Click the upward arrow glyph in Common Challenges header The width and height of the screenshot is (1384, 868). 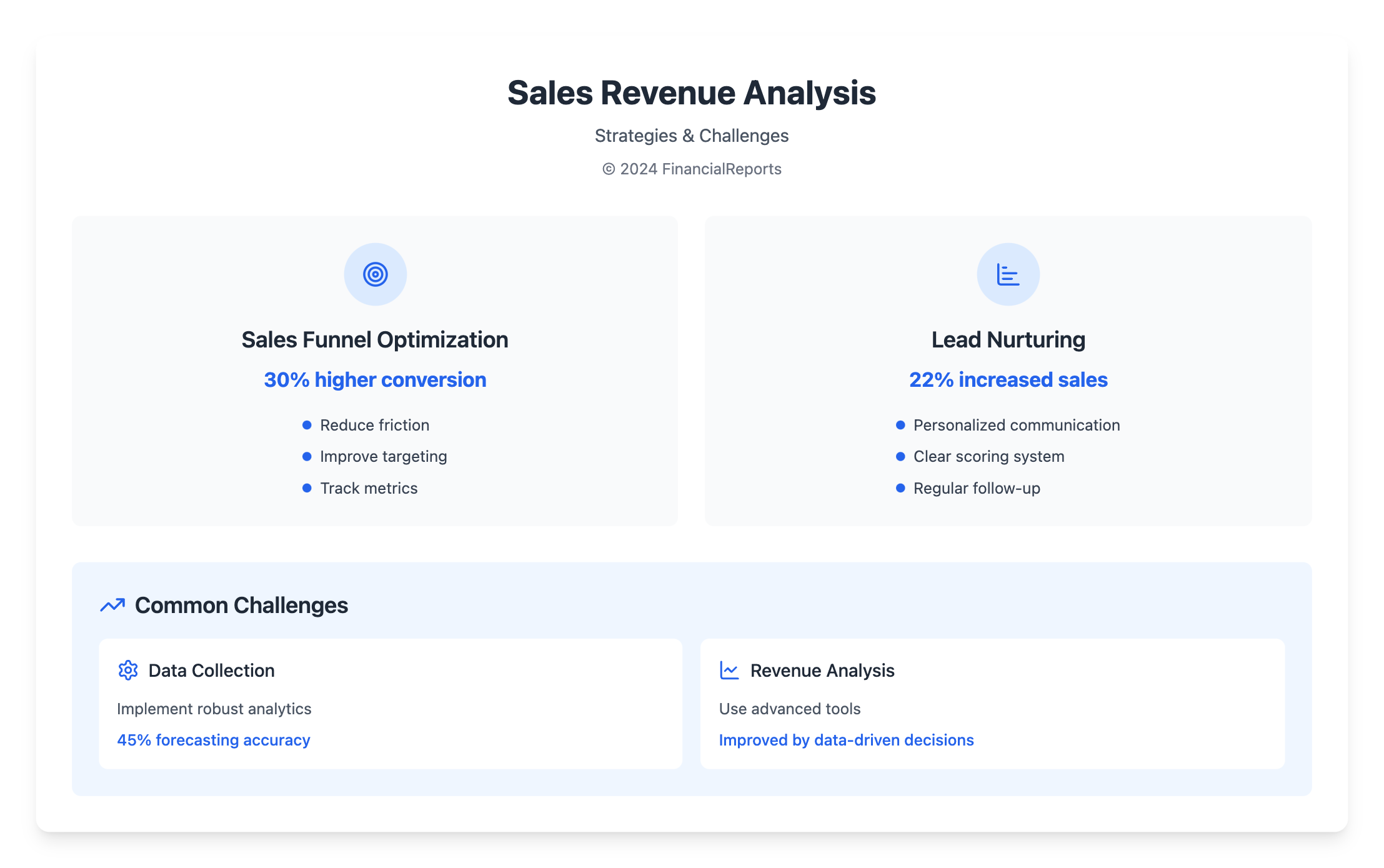(112, 605)
